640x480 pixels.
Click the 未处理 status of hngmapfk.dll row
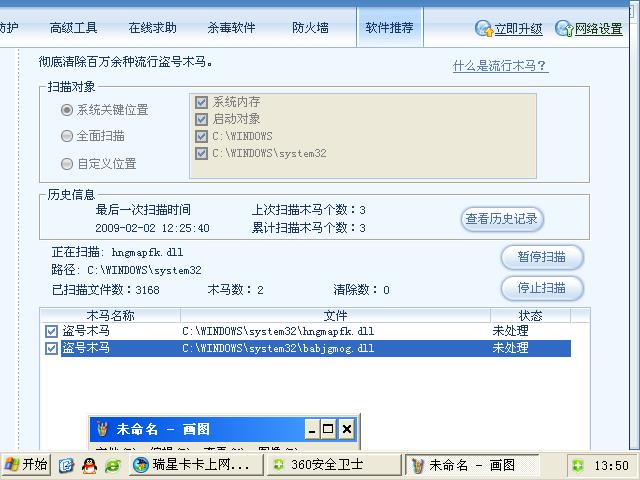point(511,331)
